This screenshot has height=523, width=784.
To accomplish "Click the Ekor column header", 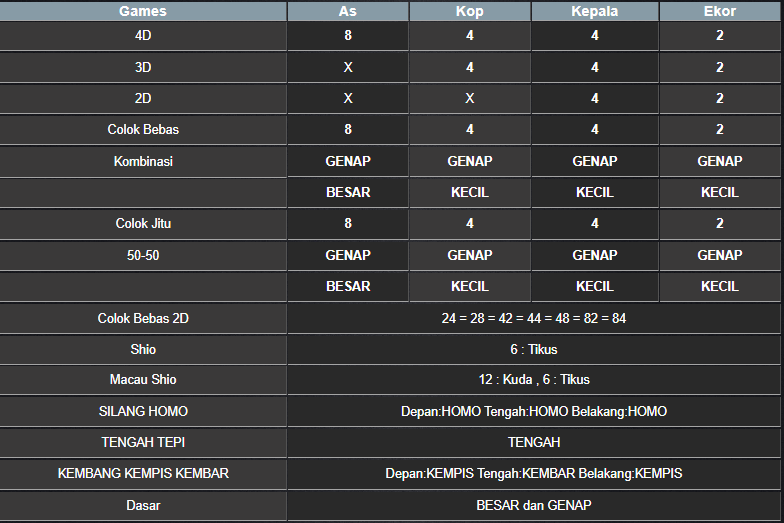I will [719, 11].
